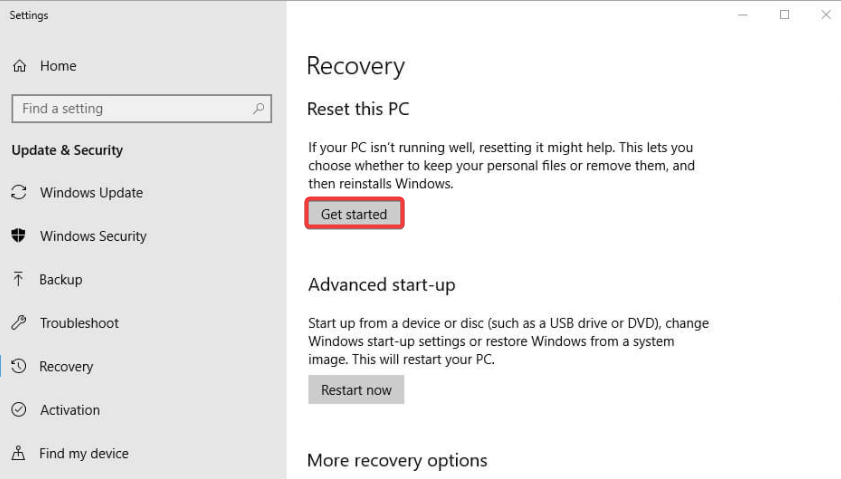This screenshot has height=479, width=841.
Task: Maximize the Settings window
Action: point(784,15)
